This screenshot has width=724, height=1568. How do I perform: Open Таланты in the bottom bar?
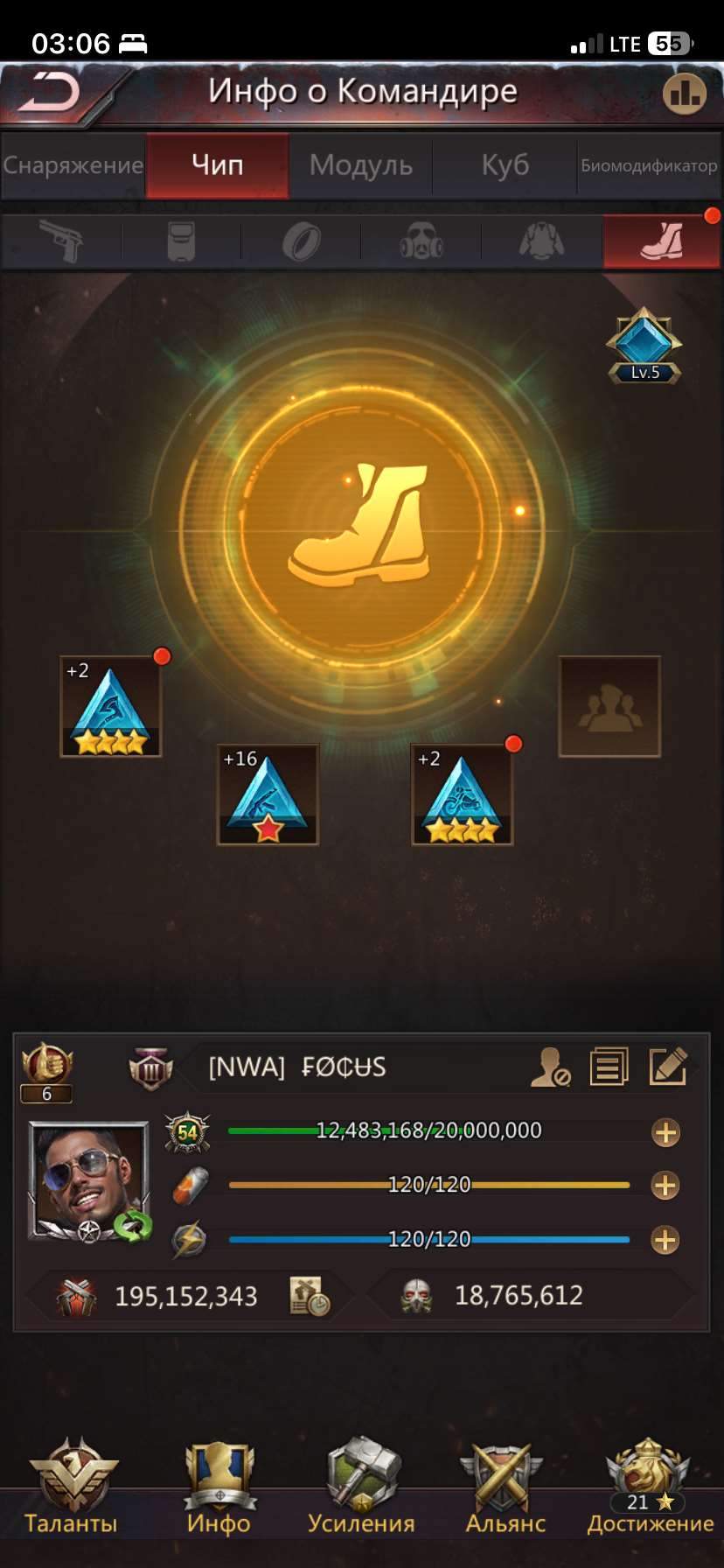click(x=72, y=1487)
